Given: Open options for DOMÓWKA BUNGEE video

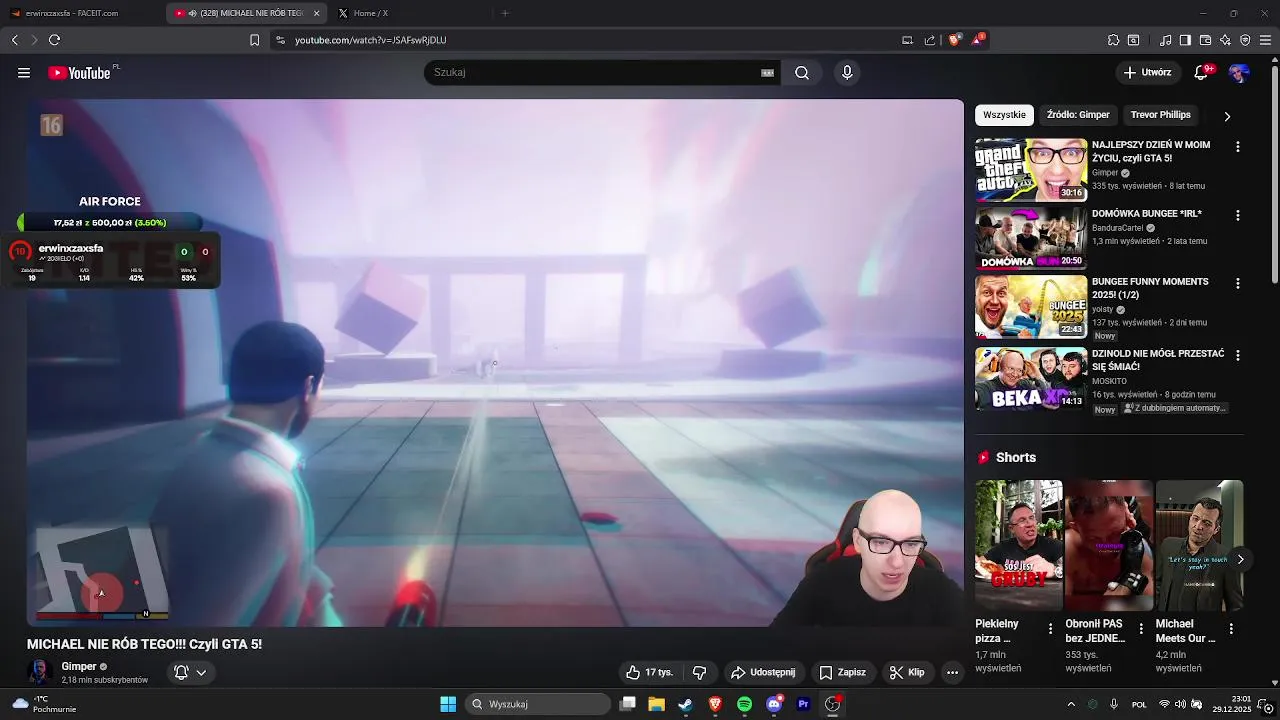Looking at the screenshot, I should pyautogui.click(x=1238, y=215).
